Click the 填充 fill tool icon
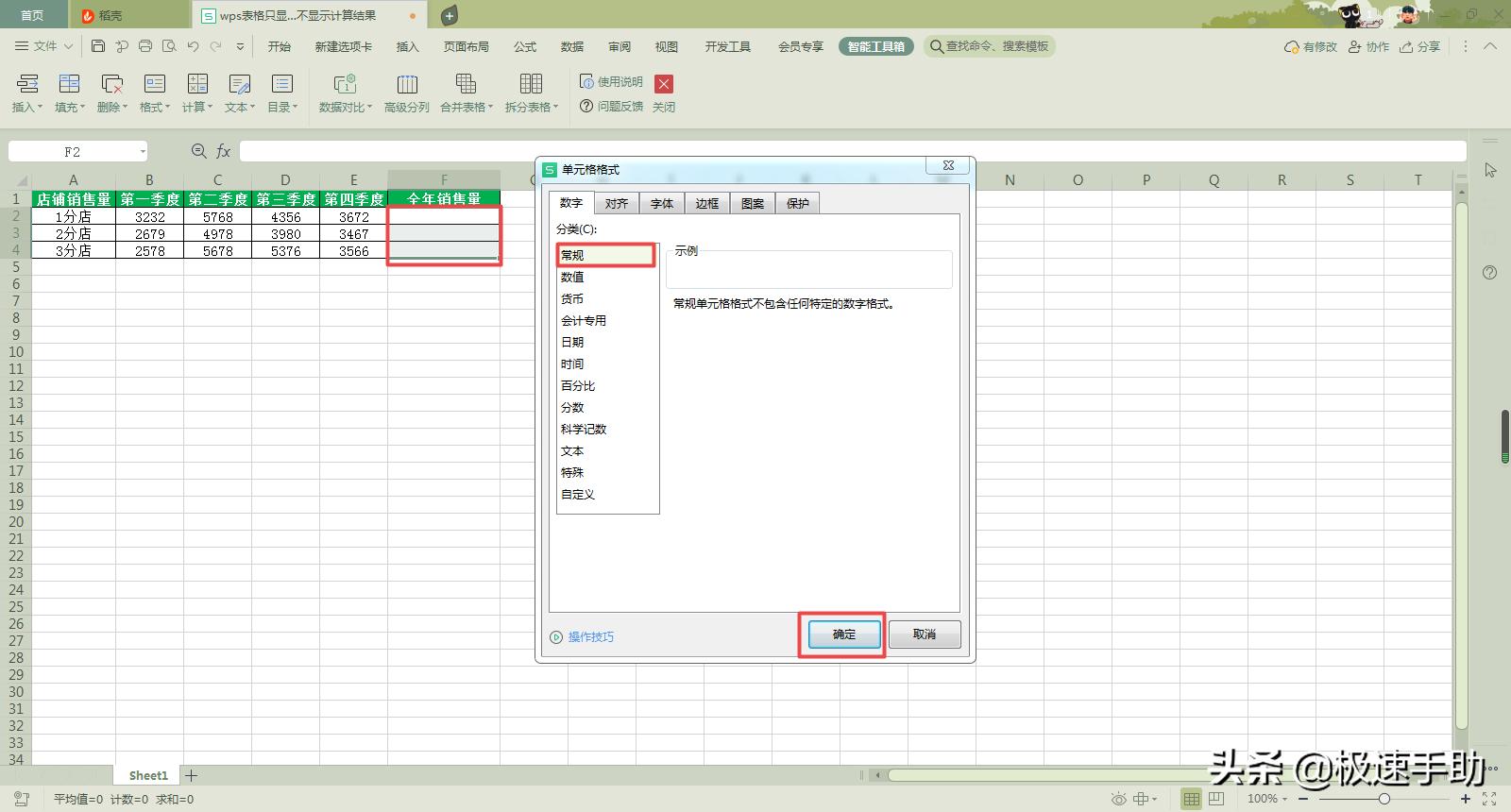This screenshot has width=1511, height=812. (x=69, y=84)
